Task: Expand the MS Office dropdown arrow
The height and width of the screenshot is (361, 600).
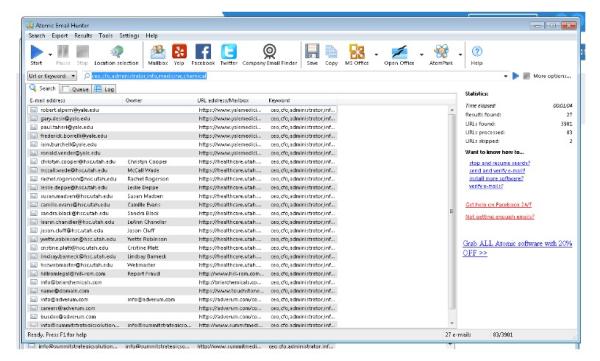Action: [x=376, y=54]
